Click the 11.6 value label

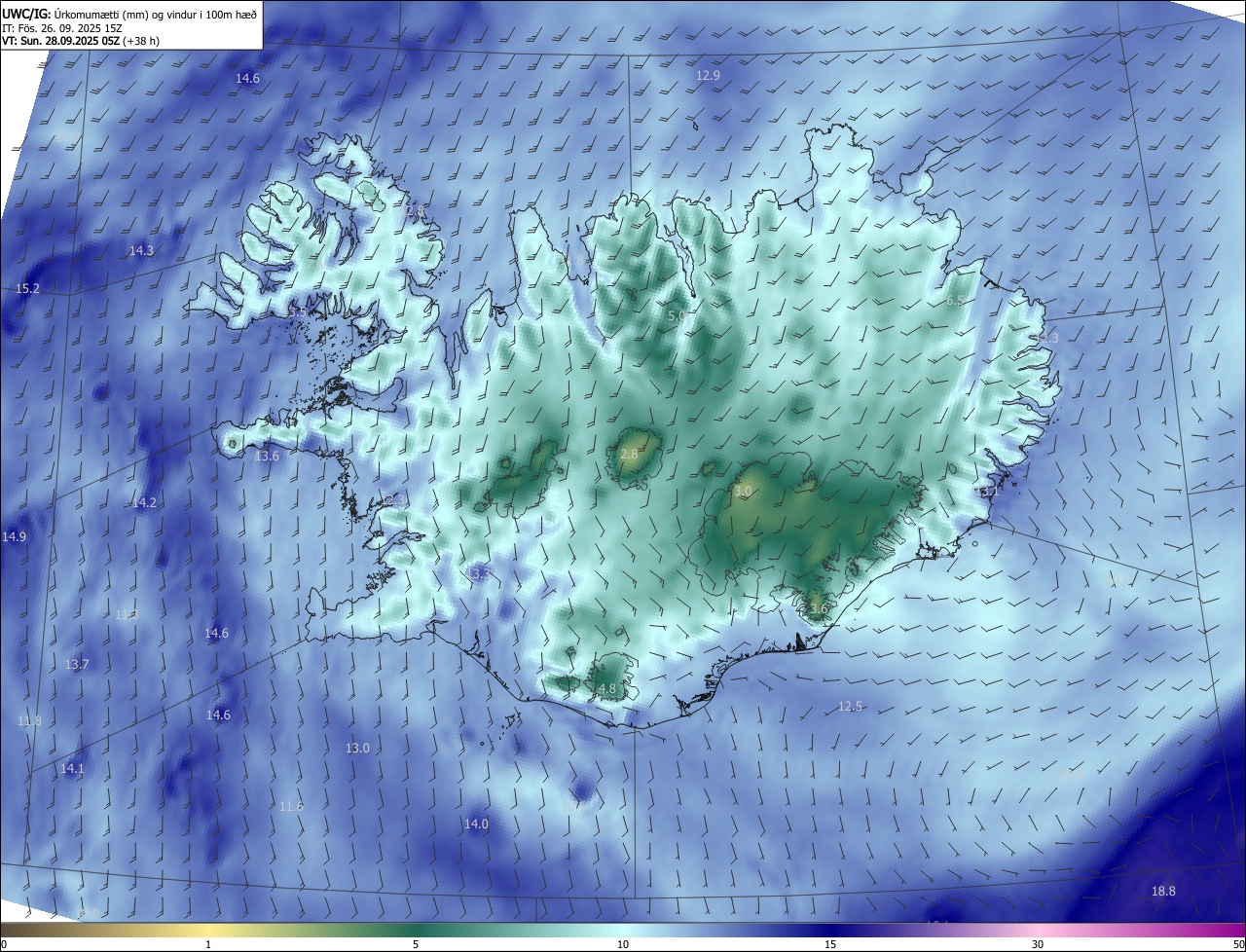tap(291, 807)
